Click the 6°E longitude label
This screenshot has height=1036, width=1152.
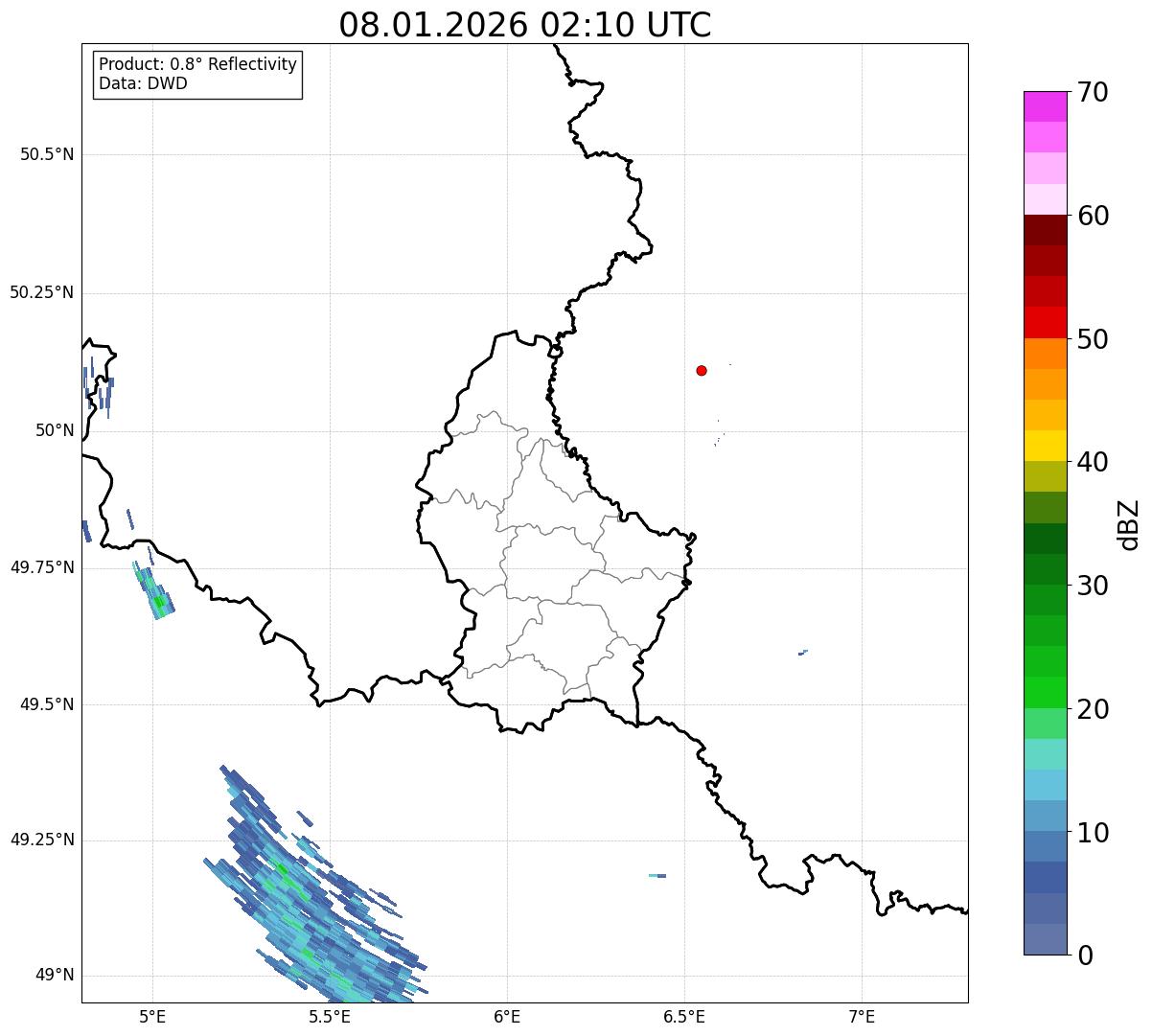coord(507,1016)
